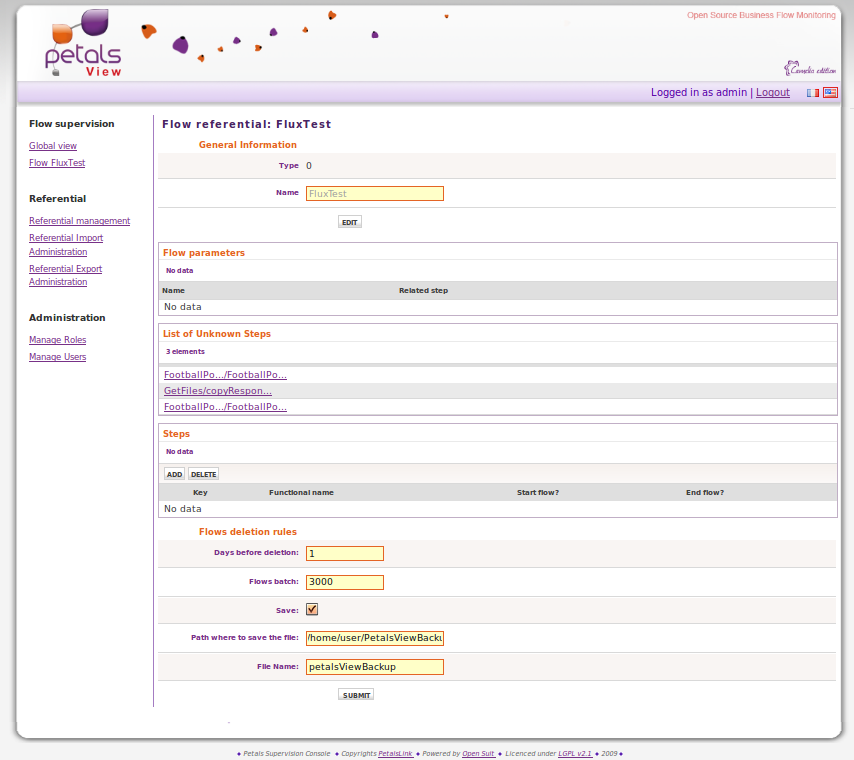
Task: Click the DELETE button in Steps
Action: point(204,474)
